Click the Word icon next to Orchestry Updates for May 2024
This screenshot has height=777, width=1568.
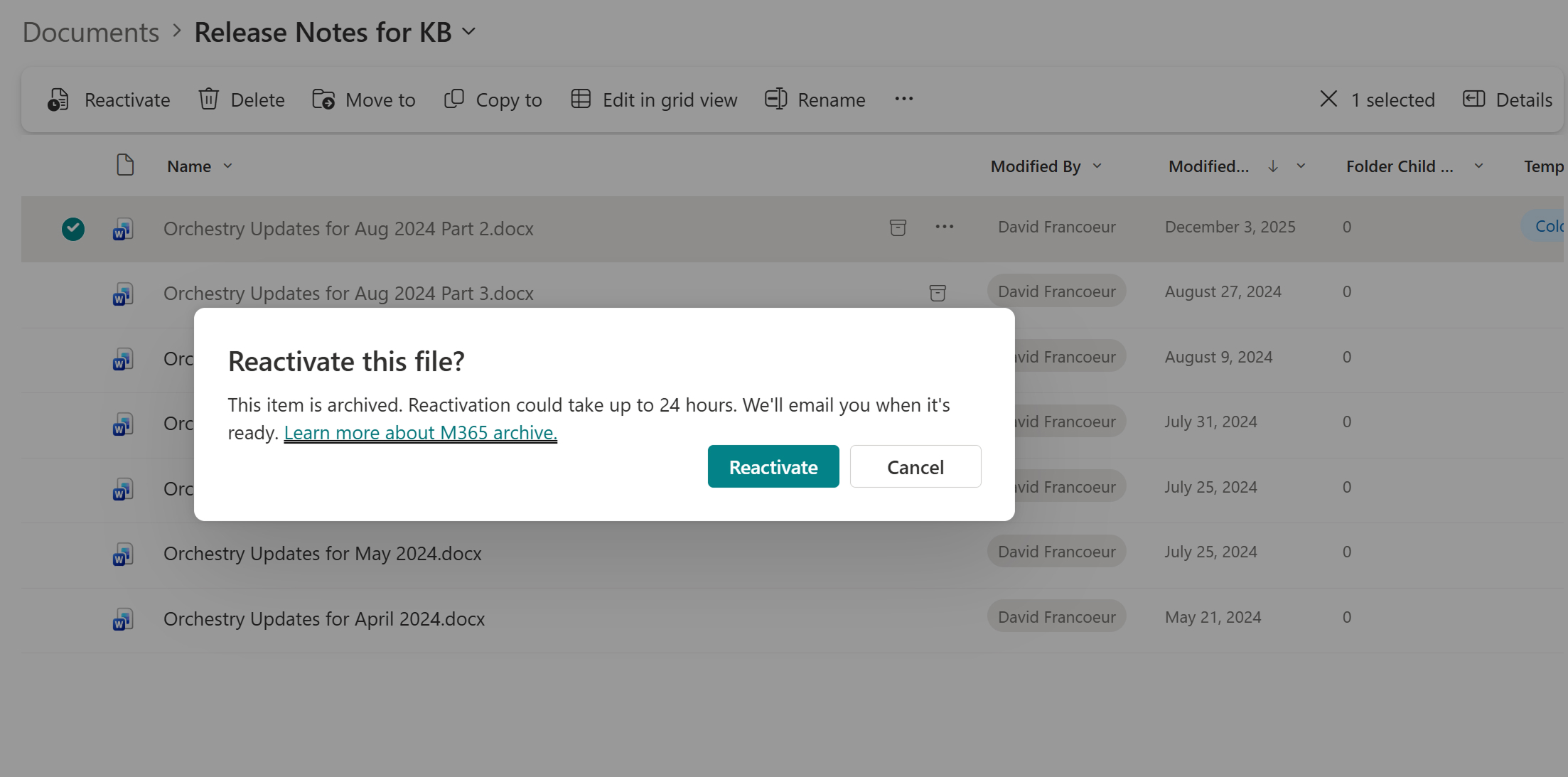click(x=122, y=554)
